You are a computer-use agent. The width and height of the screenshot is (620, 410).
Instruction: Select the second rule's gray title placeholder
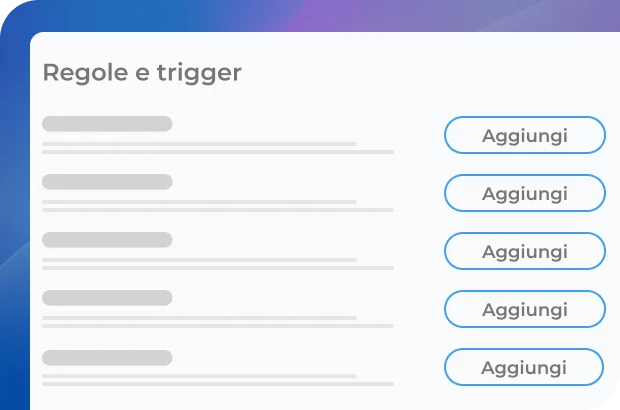click(x=107, y=182)
